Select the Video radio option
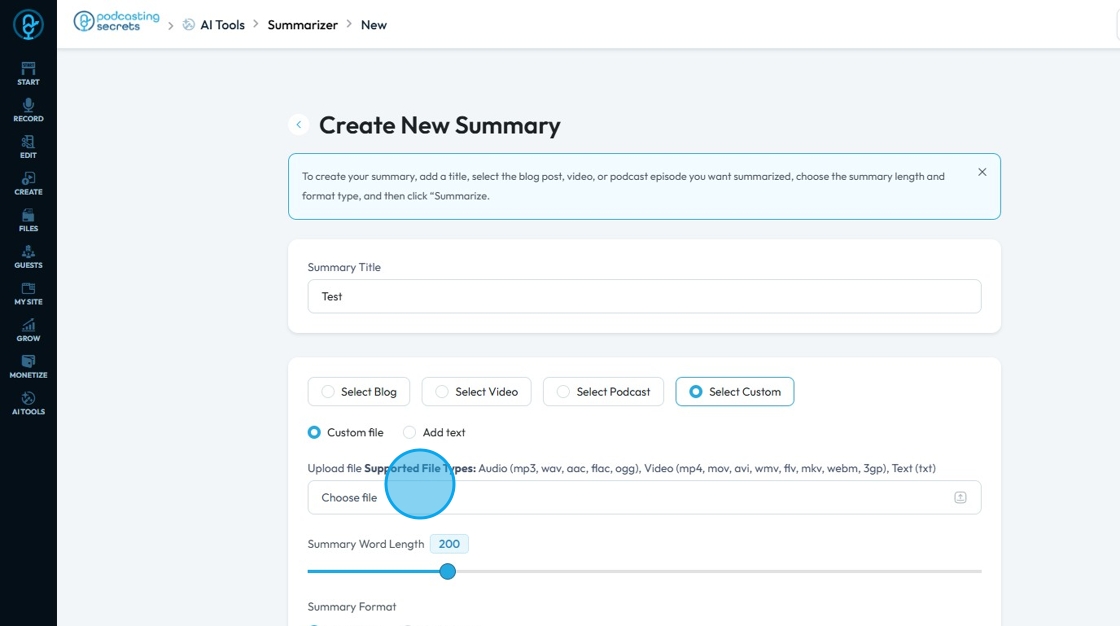Image resolution: width=1120 pixels, height=626 pixels. coord(442,392)
